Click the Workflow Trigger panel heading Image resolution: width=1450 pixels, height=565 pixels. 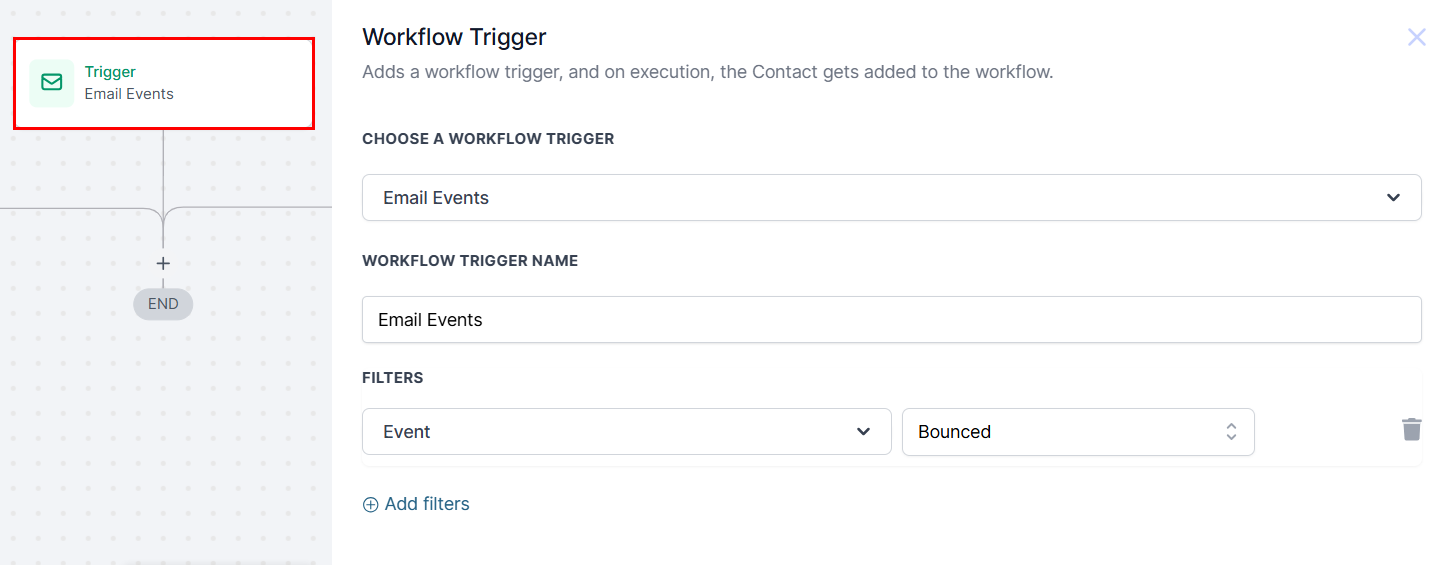coord(454,37)
